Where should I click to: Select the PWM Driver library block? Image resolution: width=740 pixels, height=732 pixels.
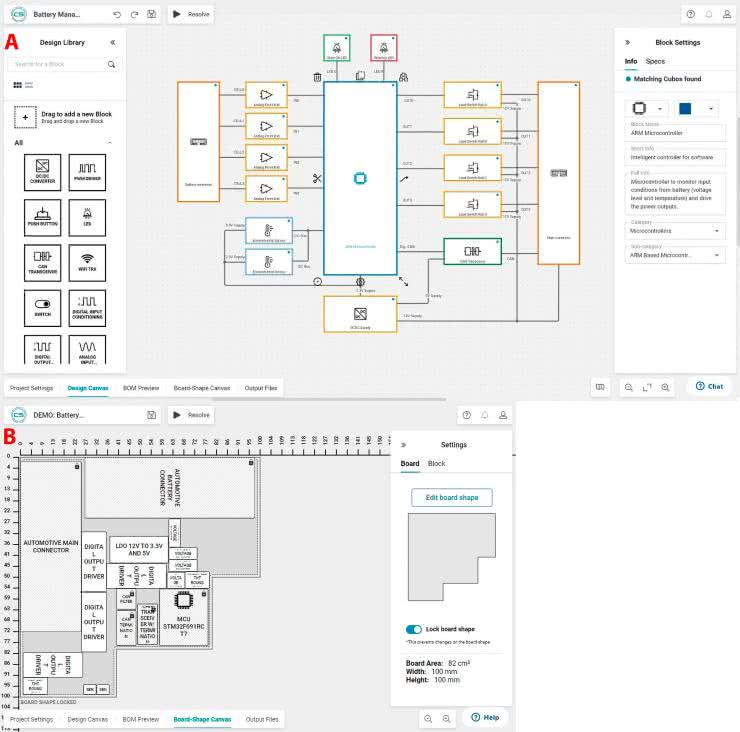87,171
